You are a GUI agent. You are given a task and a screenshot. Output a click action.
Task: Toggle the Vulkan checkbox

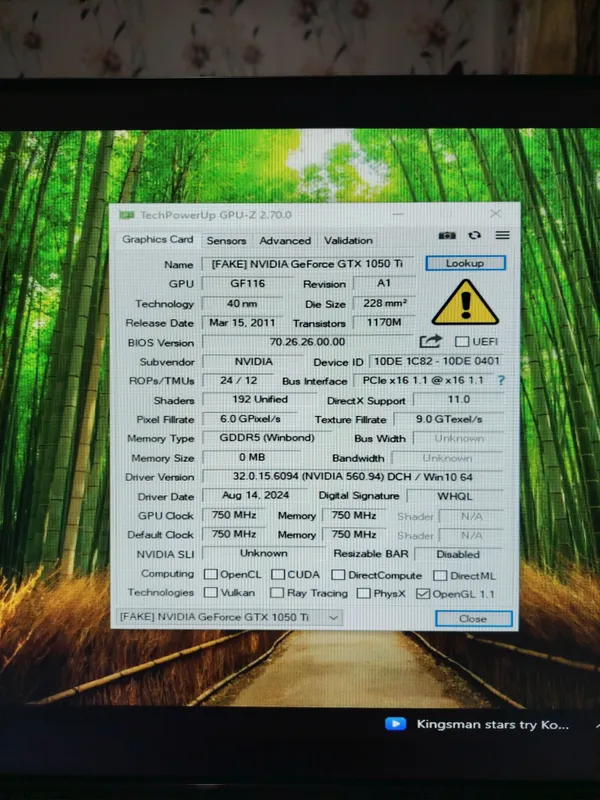(210, 592)
